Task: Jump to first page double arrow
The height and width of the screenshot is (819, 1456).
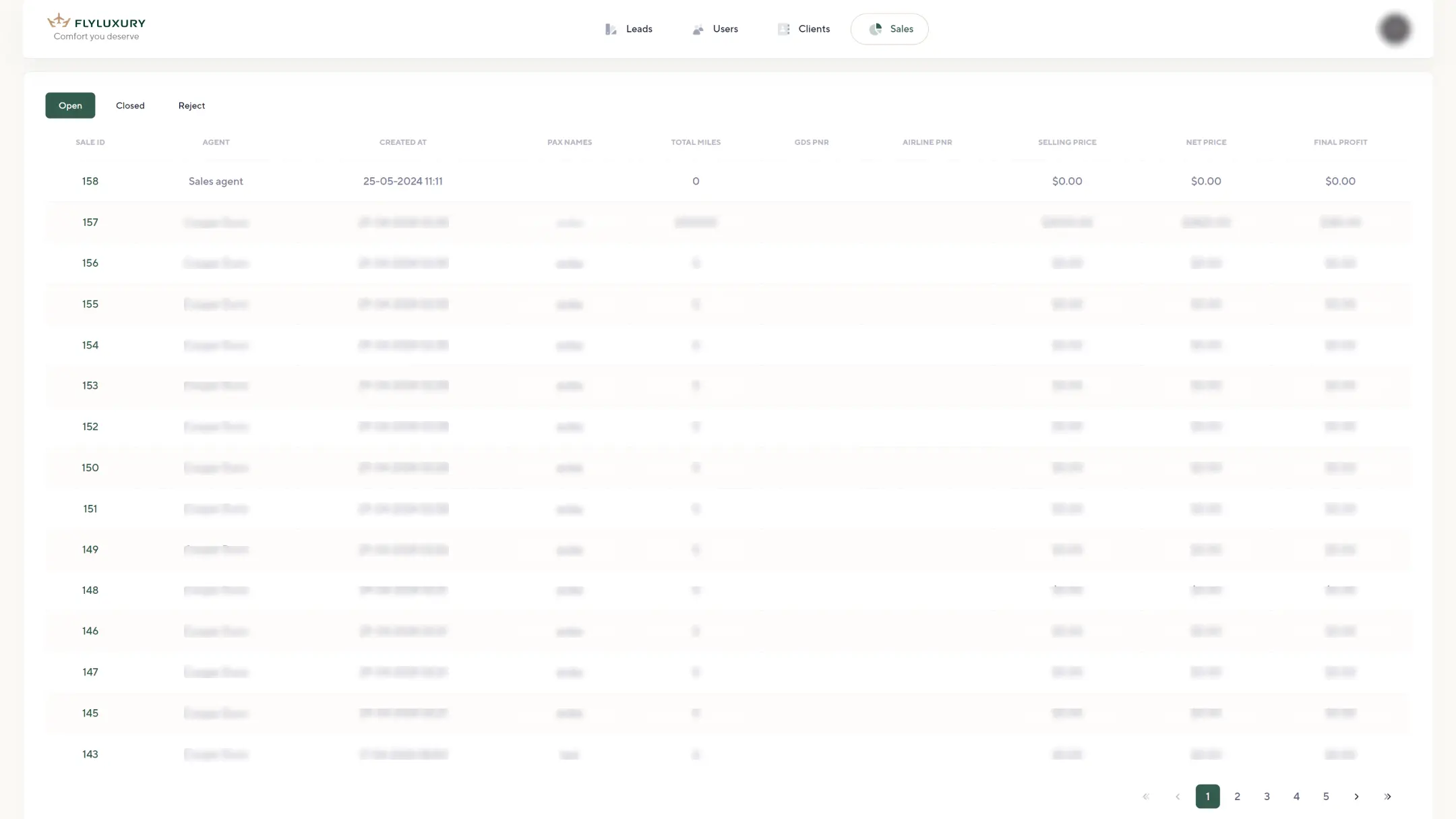Action: [1146, 796]
